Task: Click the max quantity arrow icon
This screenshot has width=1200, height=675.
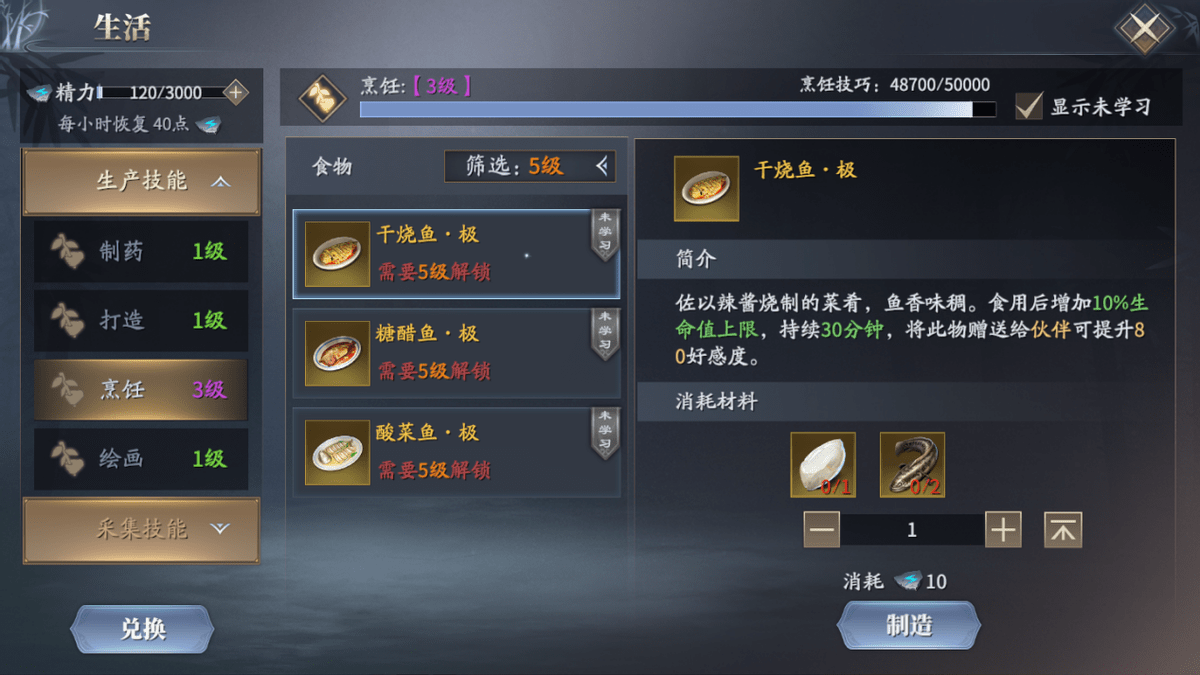Action: click(x=1063, y=530)
